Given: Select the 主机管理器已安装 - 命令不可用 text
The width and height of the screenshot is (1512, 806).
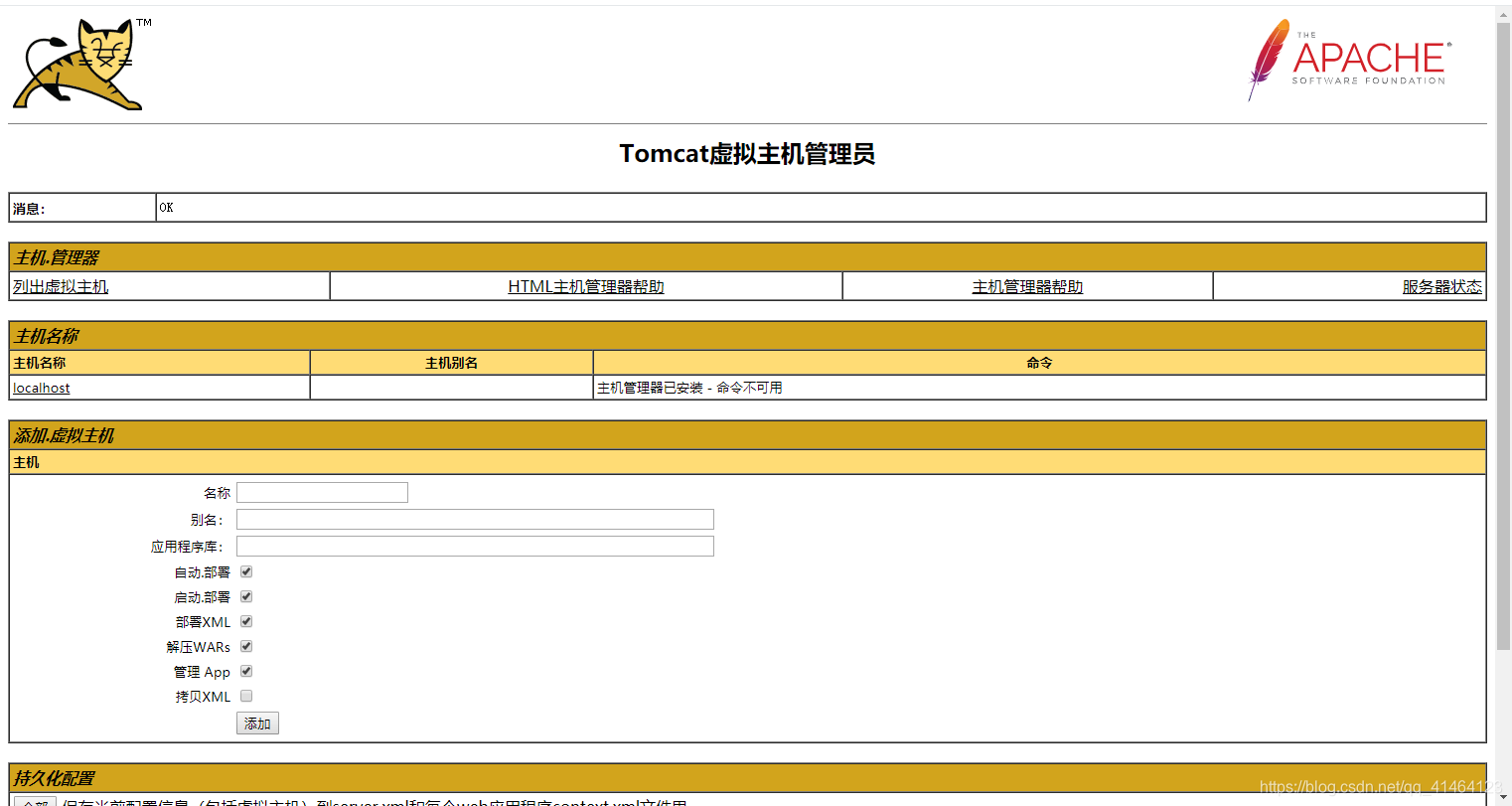Looking at the screenshot, I should click(689, 388).
